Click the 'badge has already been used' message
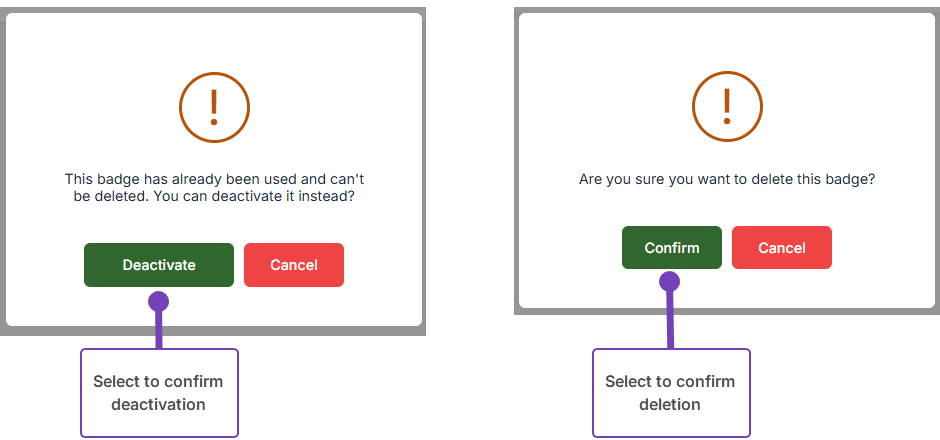The image size is (940, 440). pos(214,179)
